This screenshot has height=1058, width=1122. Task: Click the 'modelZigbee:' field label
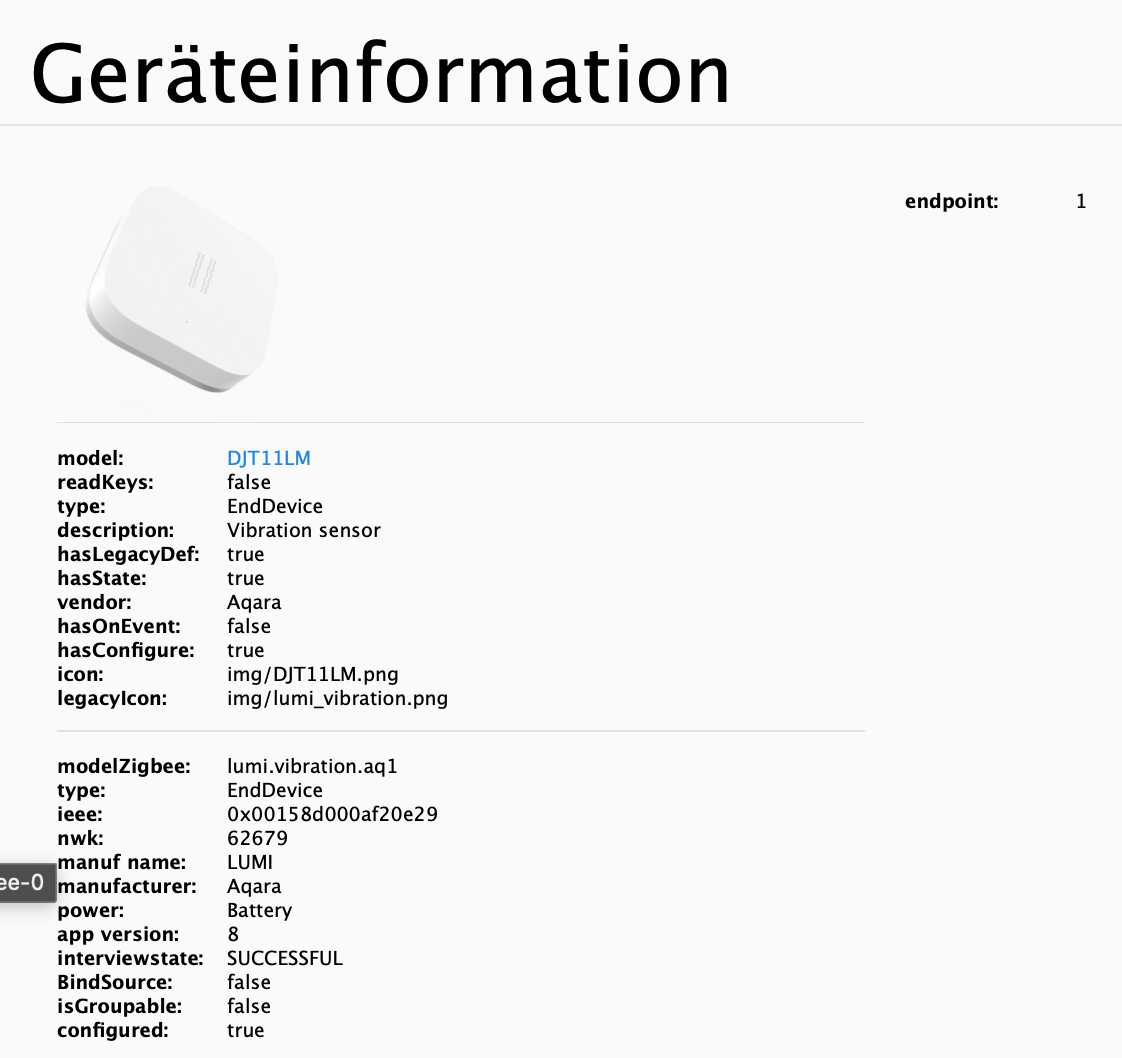point(124,766)
